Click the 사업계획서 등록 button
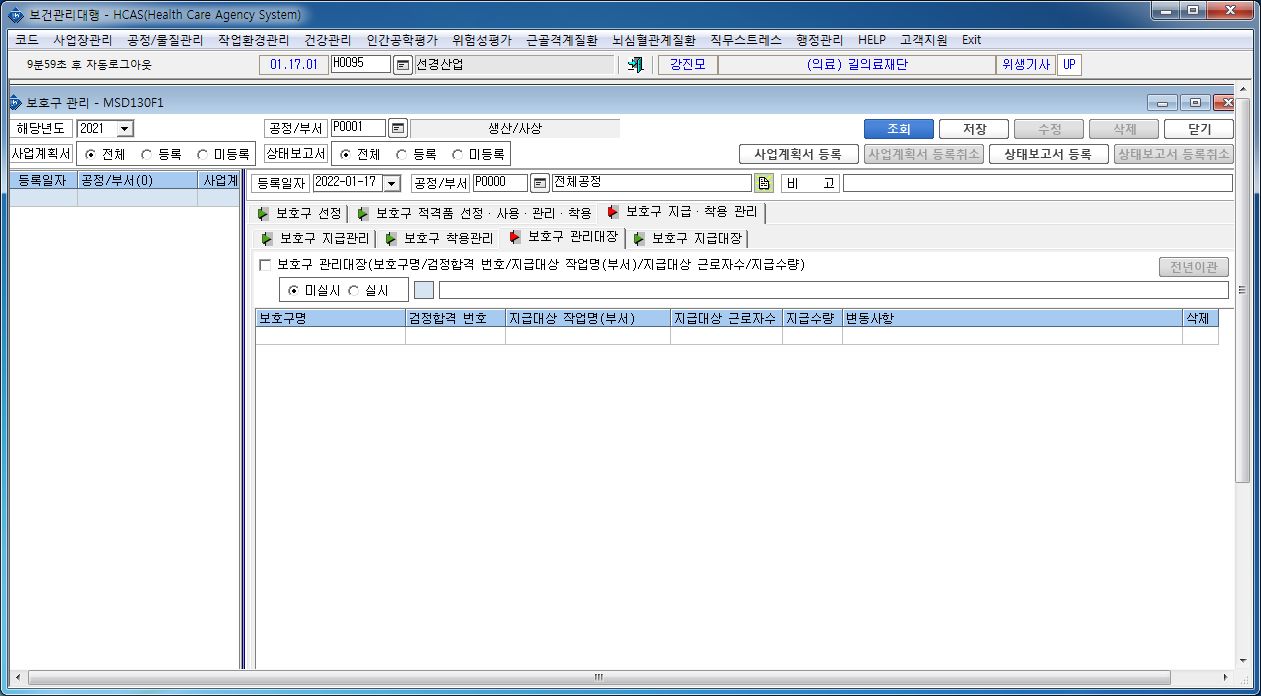Image resolution: width=1261 pixels, height=696 pixels. (x=799, y=154)
